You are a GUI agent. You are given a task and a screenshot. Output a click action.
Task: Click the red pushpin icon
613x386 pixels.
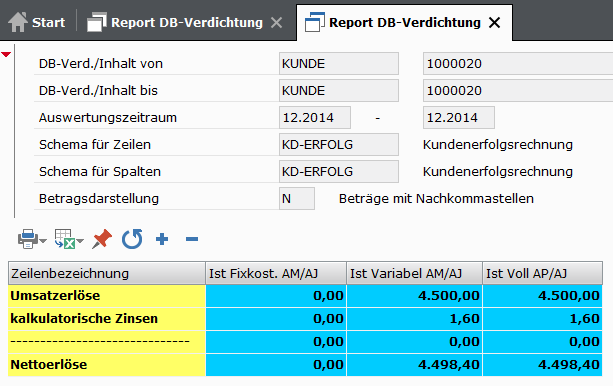(x=102, y=239)
